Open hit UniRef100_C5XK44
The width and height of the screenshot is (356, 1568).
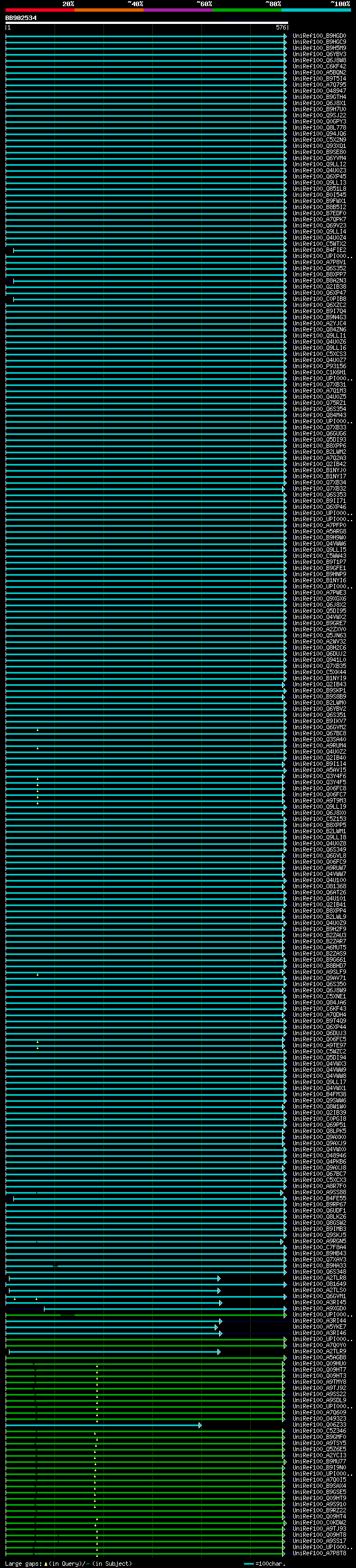pos(319,672)
